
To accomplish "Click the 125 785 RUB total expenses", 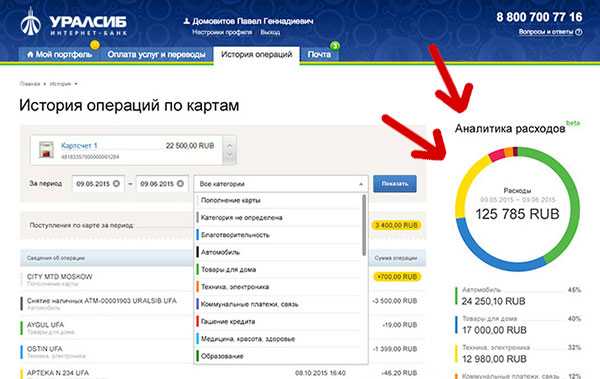I will click(517, 214).
